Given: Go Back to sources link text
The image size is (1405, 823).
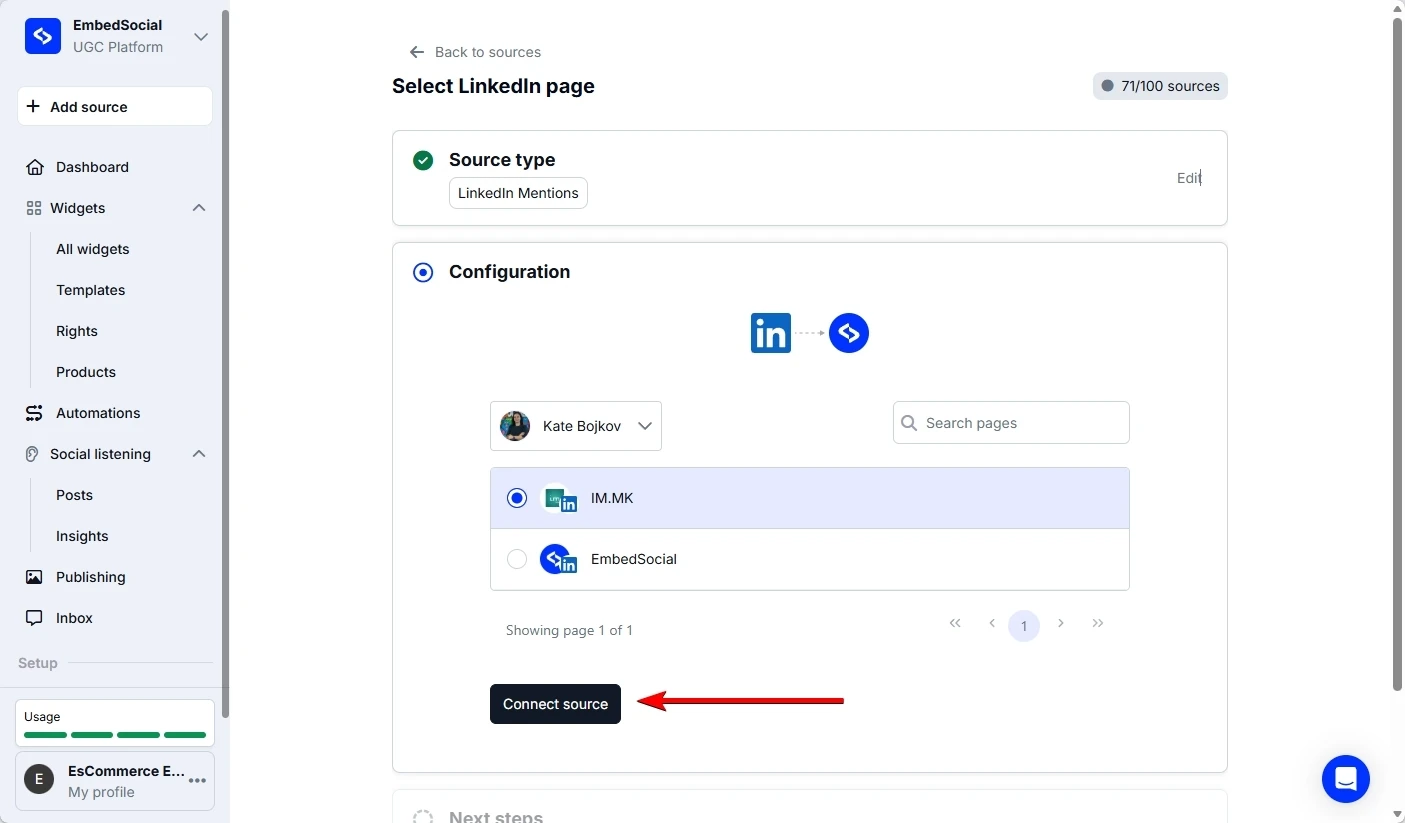Looking at the screenshot, I should tap(488, 52).
